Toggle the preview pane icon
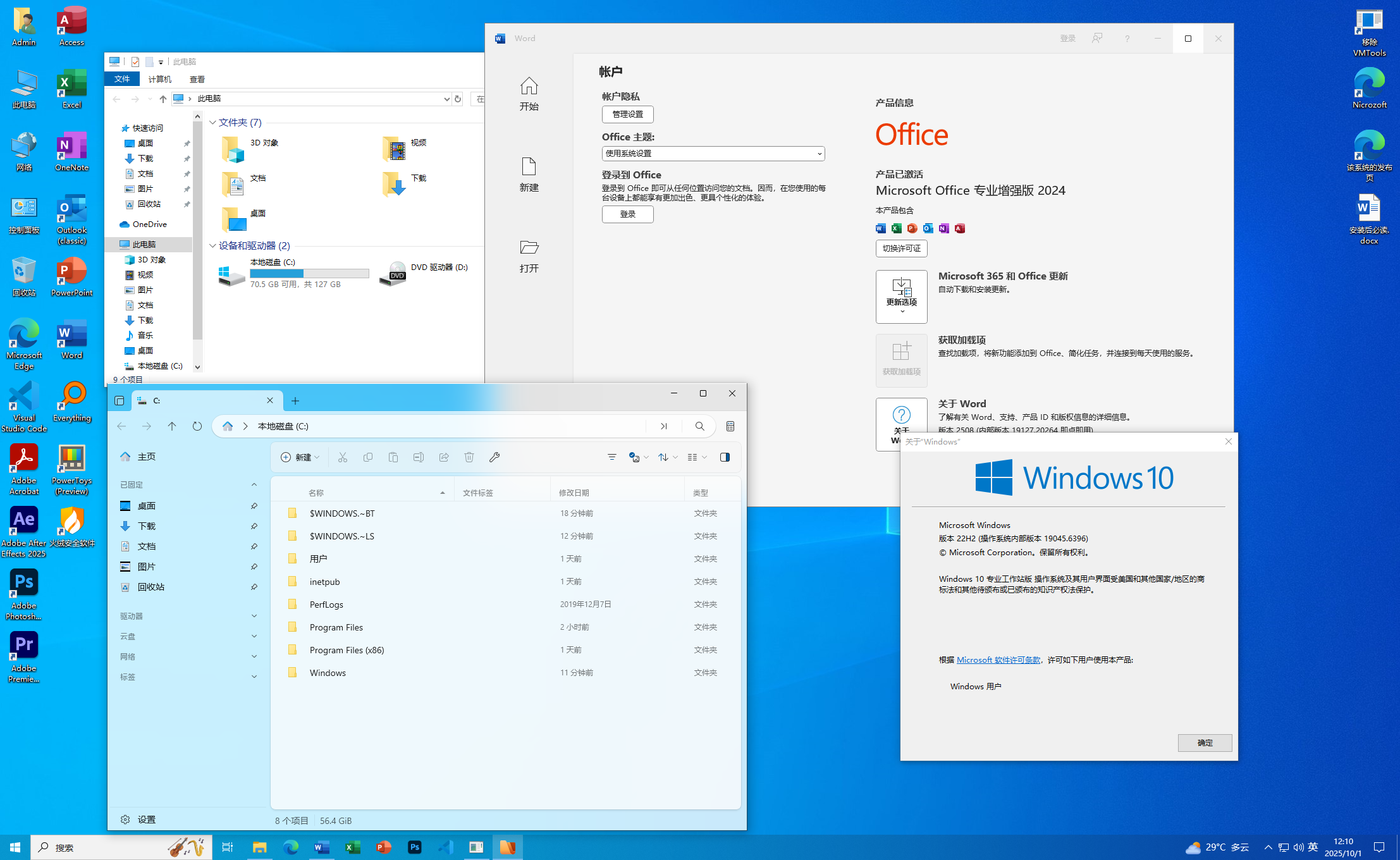This screenshot has width=1400, height=860. (x=725, y=457)
